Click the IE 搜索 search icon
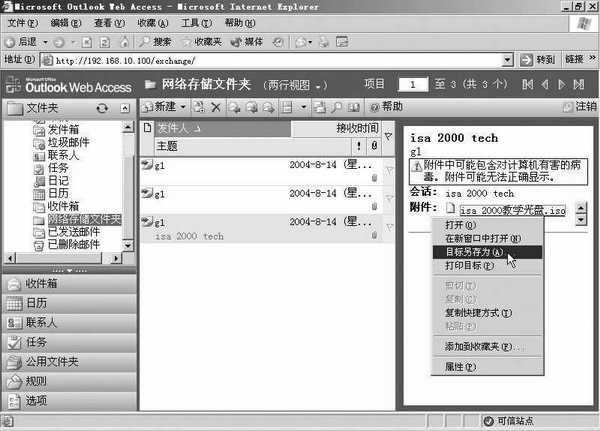The image size is (600, 431). [x=155, y=42]
